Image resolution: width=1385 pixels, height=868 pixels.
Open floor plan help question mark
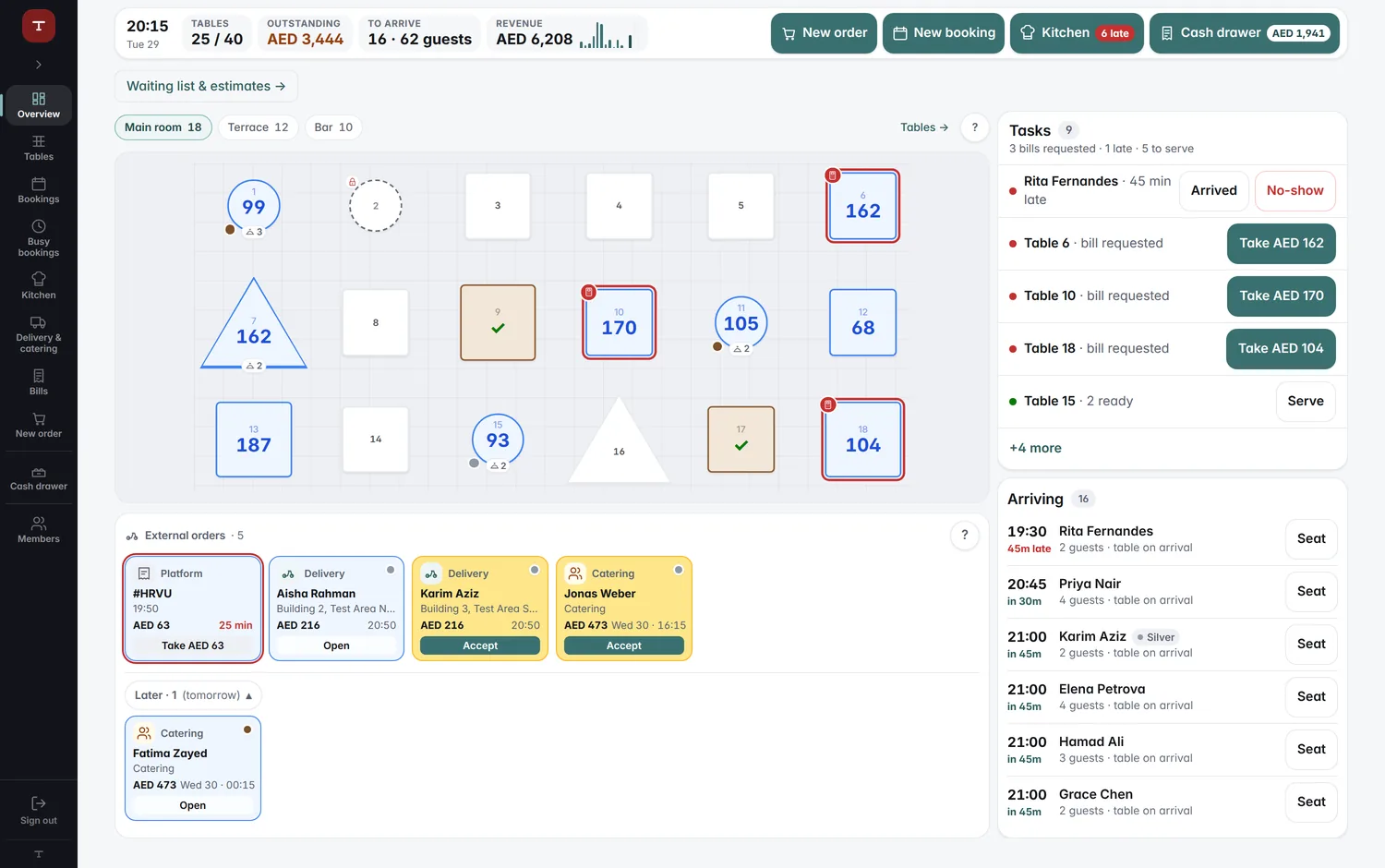(974, 127)
